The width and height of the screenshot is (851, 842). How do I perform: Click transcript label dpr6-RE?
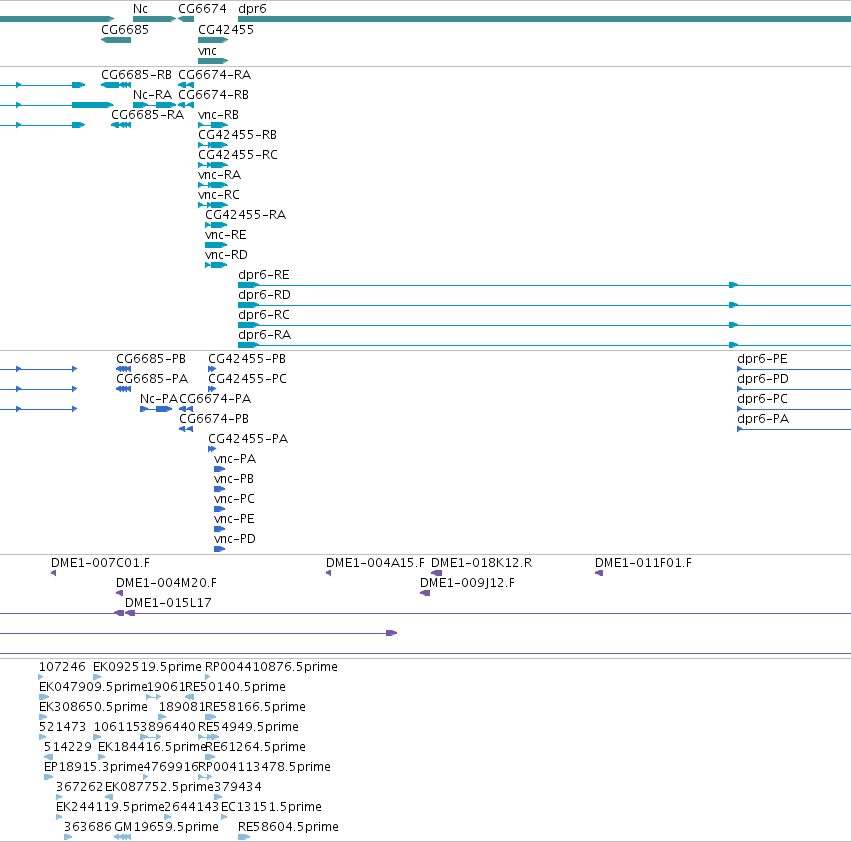pos(264,275)
